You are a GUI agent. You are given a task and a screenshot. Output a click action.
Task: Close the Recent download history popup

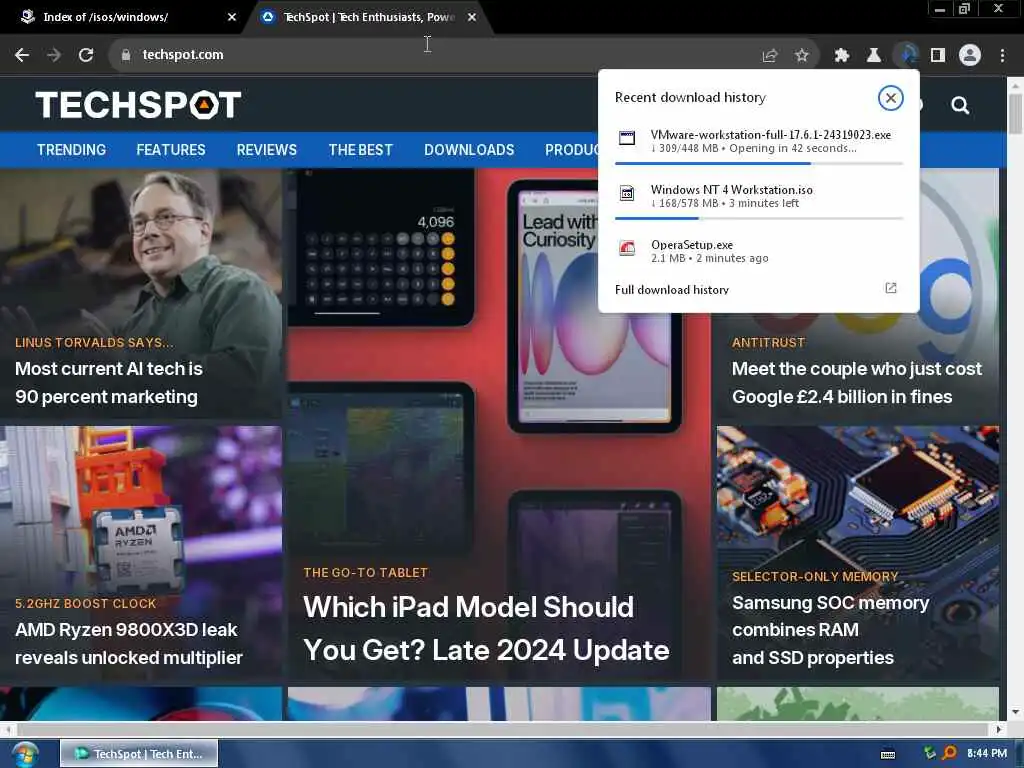click(890, 98)
